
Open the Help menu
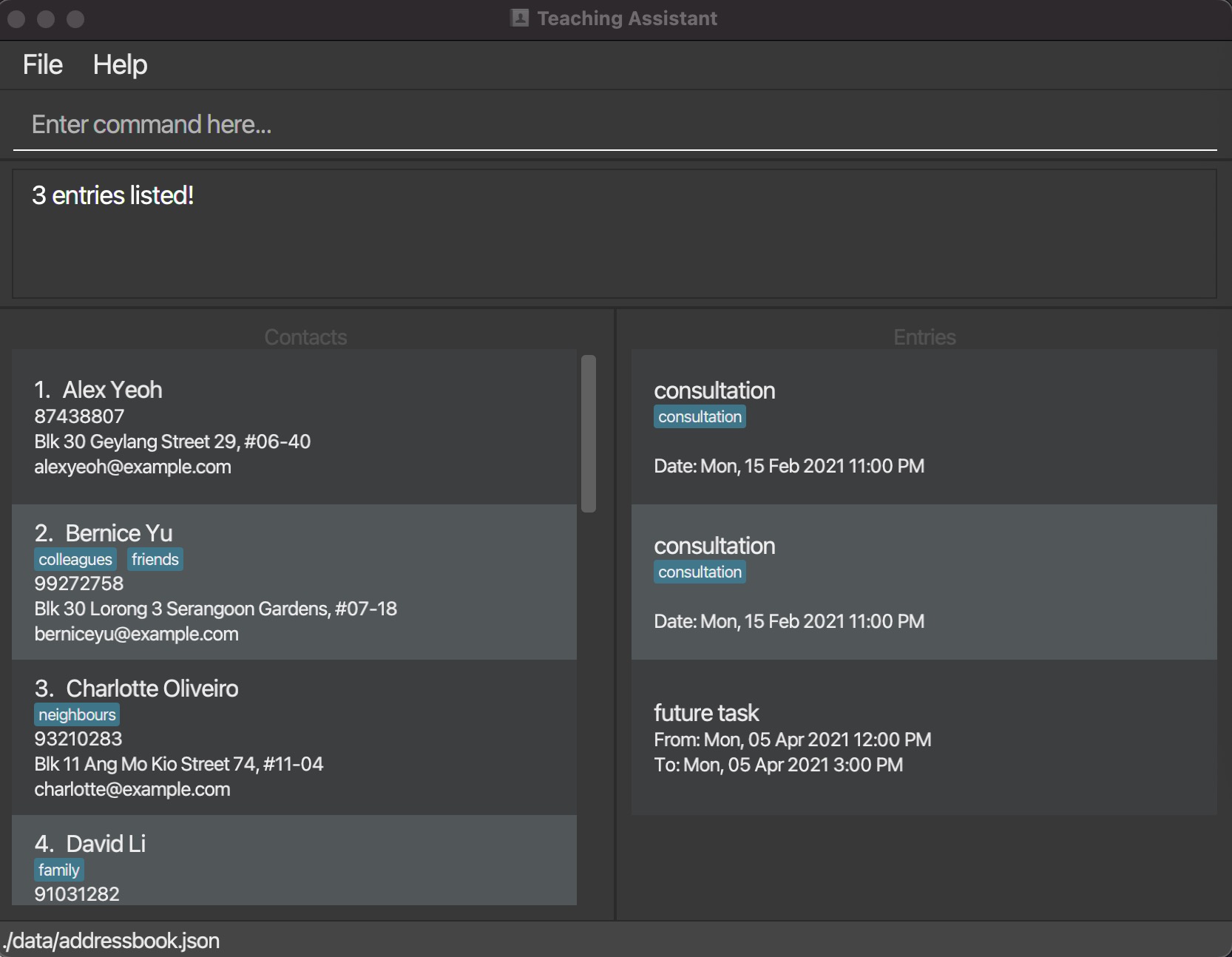pos(120,65)
